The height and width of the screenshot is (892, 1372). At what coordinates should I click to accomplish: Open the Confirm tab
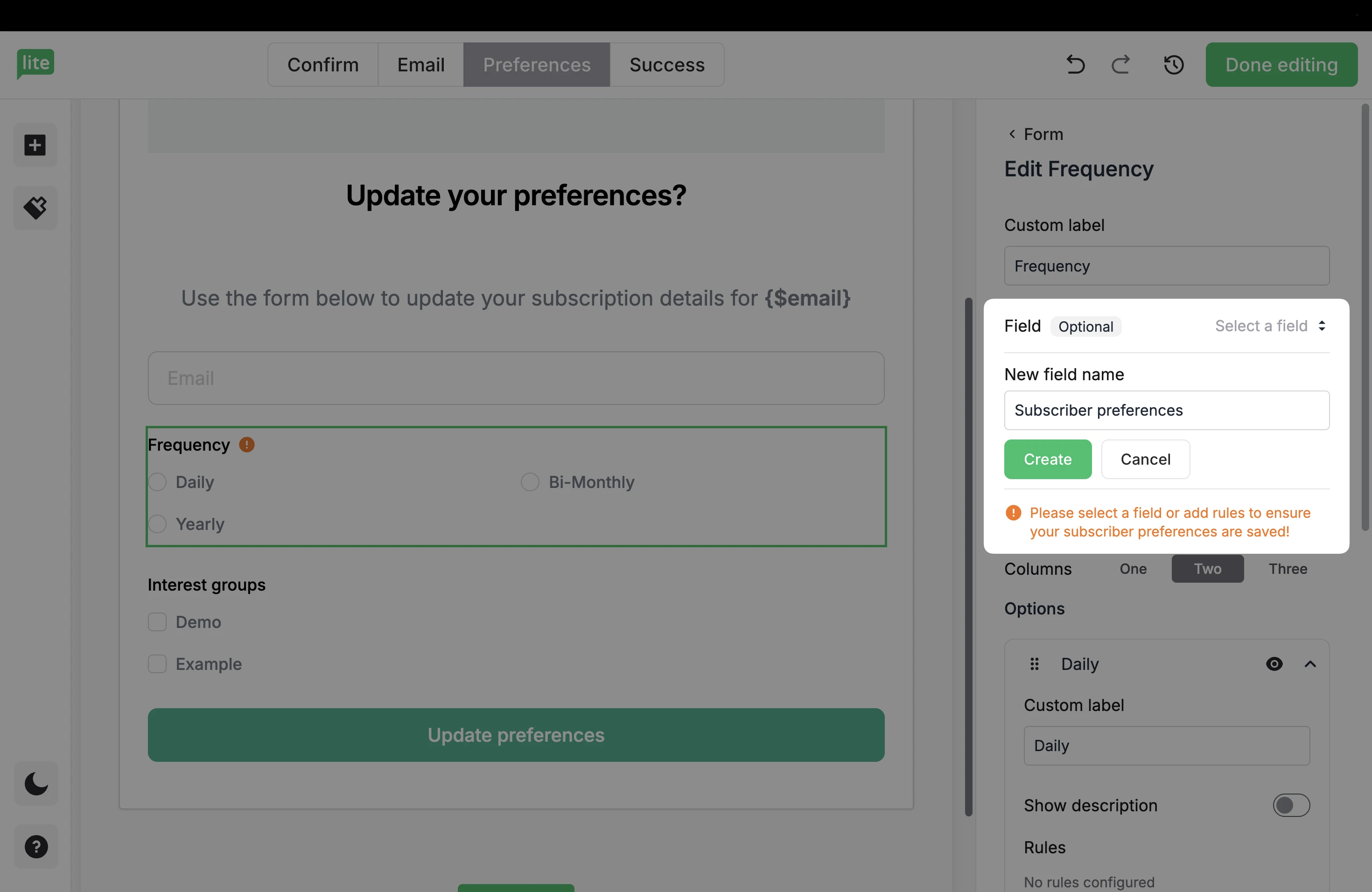[x=323, y=64]
